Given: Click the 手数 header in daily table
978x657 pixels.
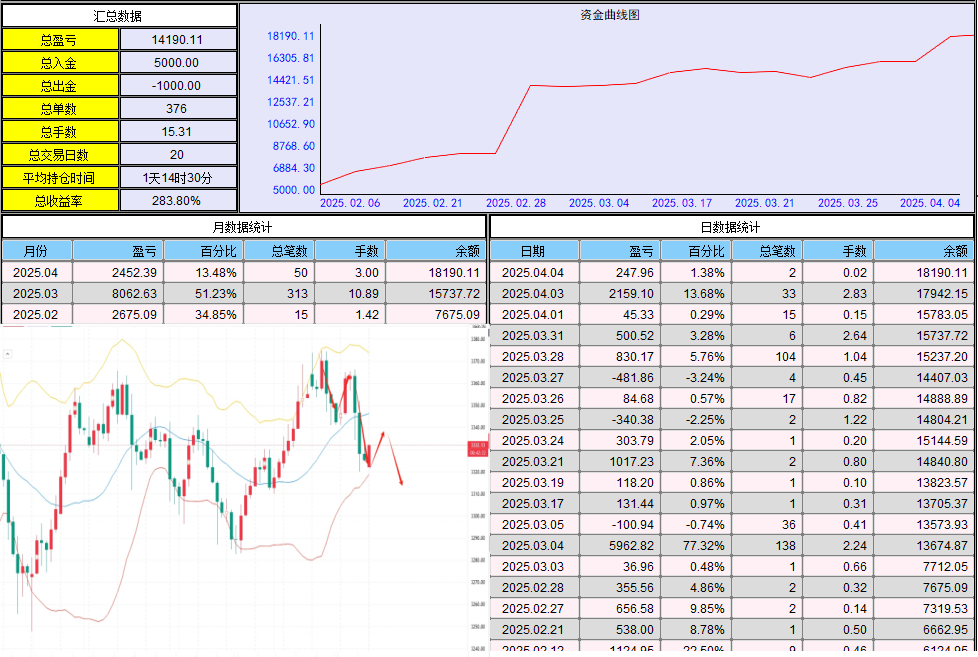Looking at the screenshot, I should [838, 251].
